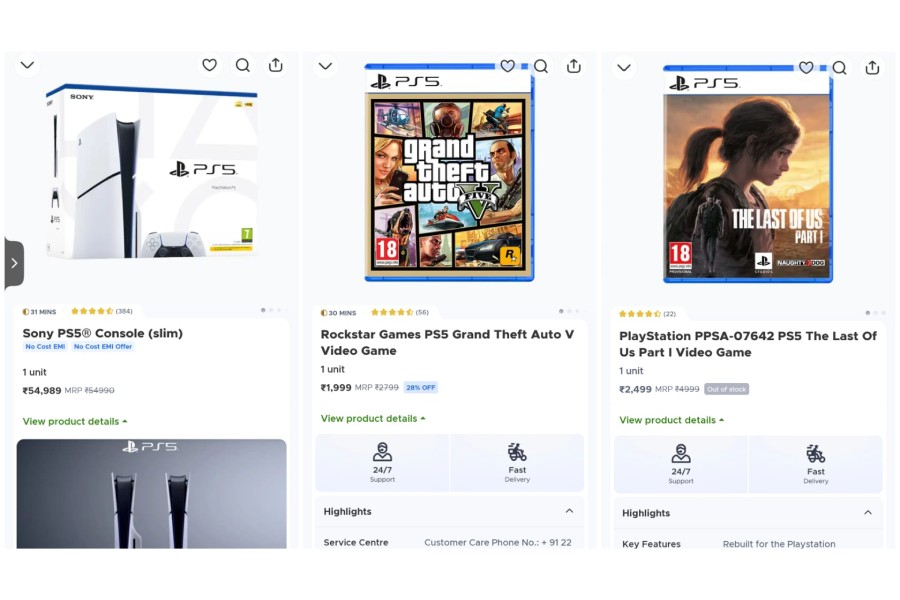Image resolution: width=900 pixels, height=600 pixels.
Task: Toggle wishlist heart on The Last of Us card
Action: (x=806, y=67)
